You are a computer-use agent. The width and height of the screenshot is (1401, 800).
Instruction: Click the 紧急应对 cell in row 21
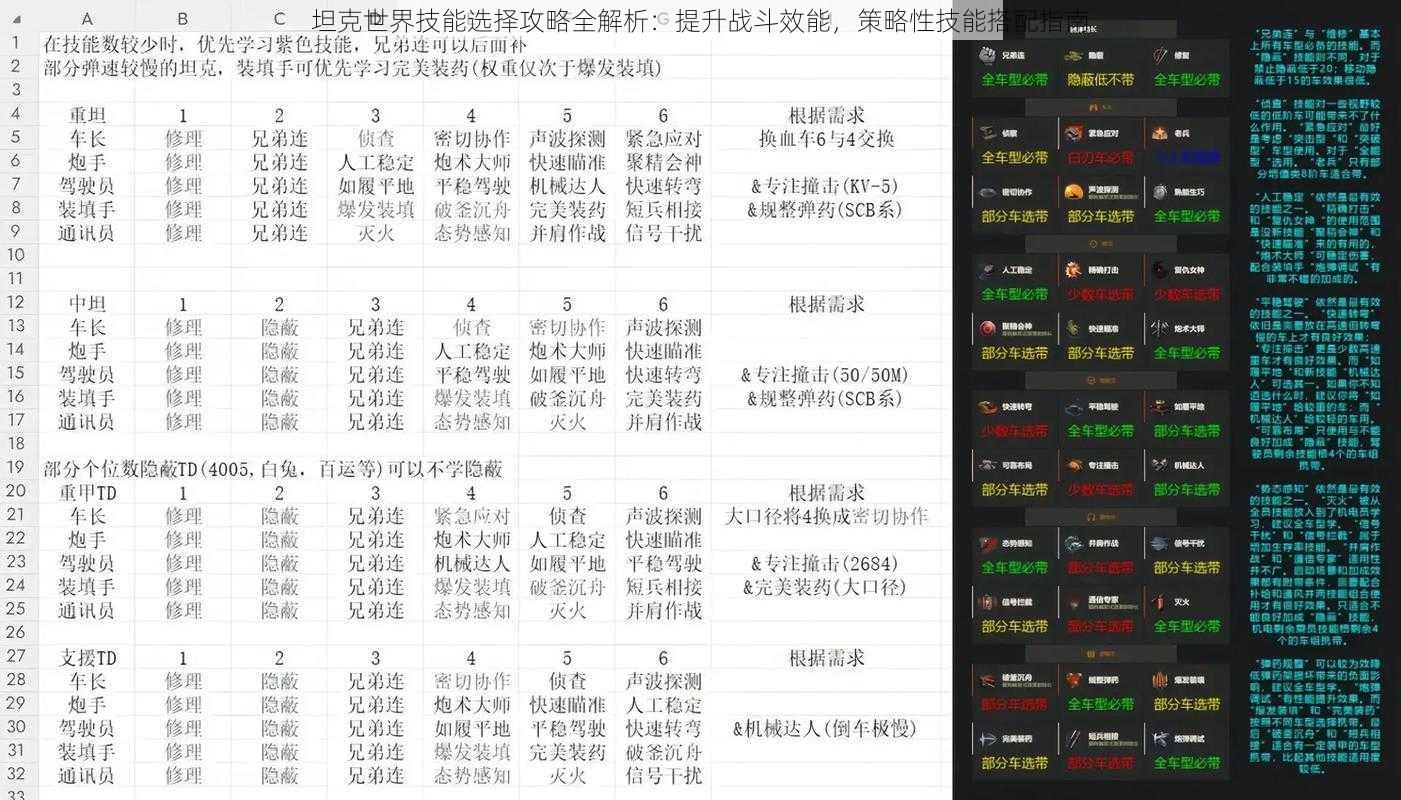[x=471, y=516]
